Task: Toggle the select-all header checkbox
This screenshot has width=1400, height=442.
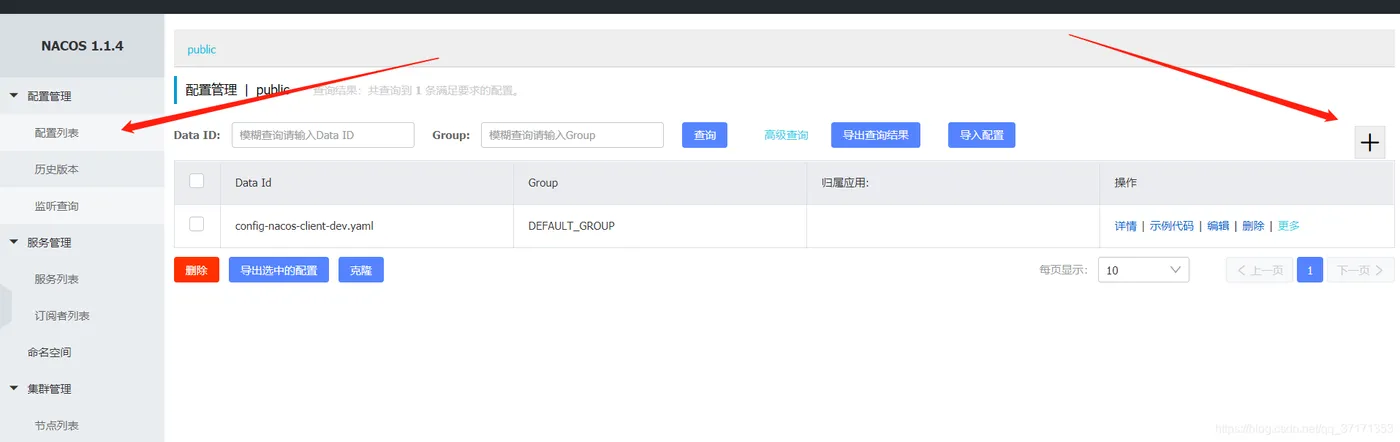Action: click(x=197, y=181)
